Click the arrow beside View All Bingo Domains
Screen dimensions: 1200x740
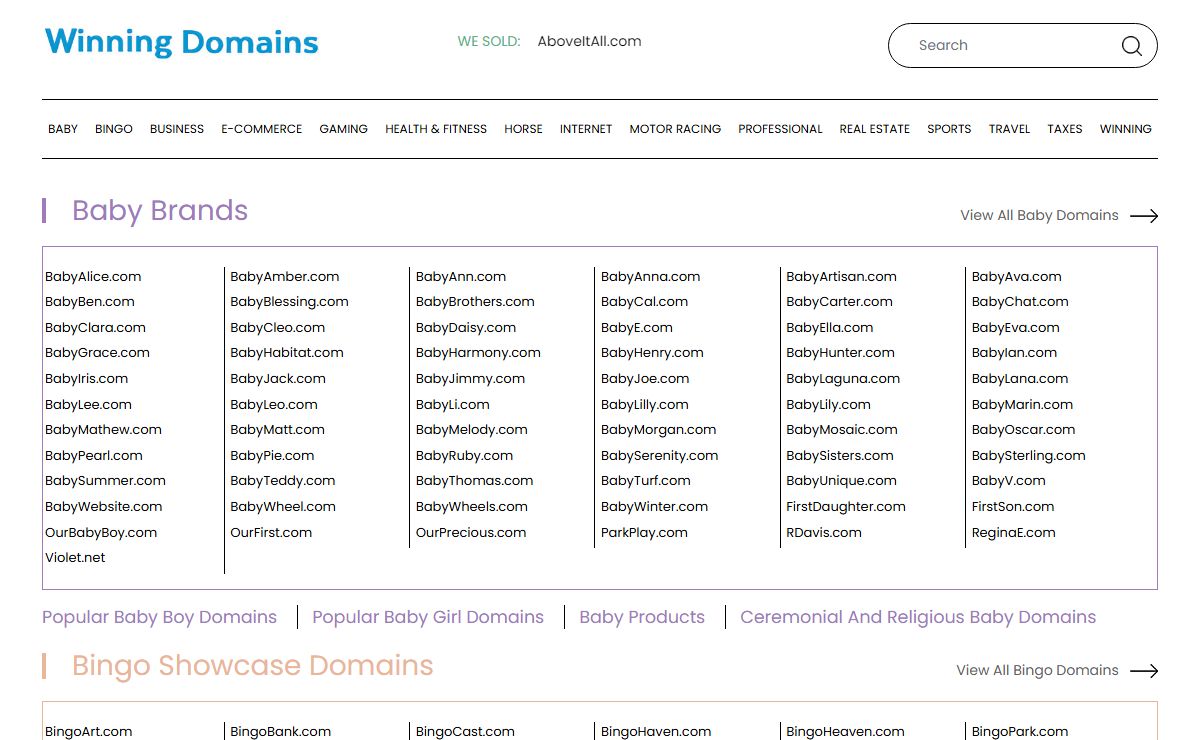[x=1144, y=671]
